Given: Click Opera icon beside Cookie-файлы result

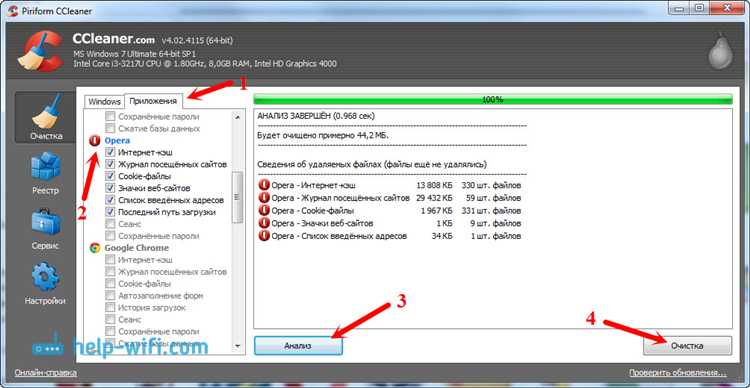Looking at the screenshot, I should point(264,210).
